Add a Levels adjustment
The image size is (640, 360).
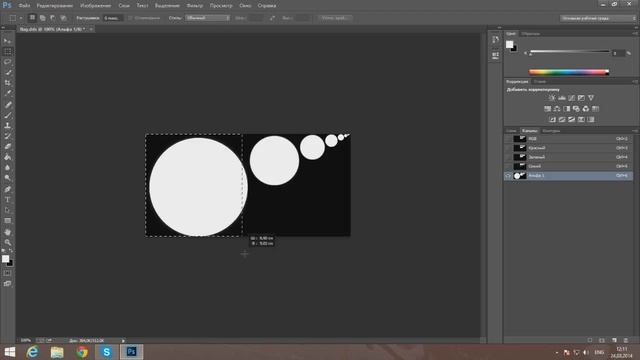(x=562, y=98)
